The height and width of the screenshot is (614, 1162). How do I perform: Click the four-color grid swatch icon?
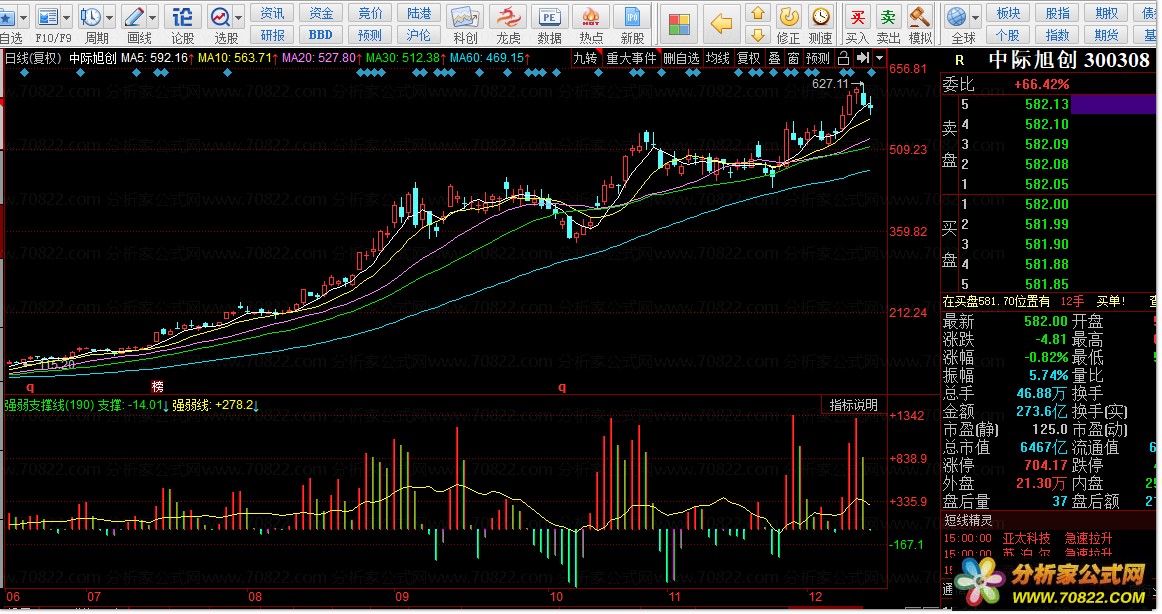point(680,23)
